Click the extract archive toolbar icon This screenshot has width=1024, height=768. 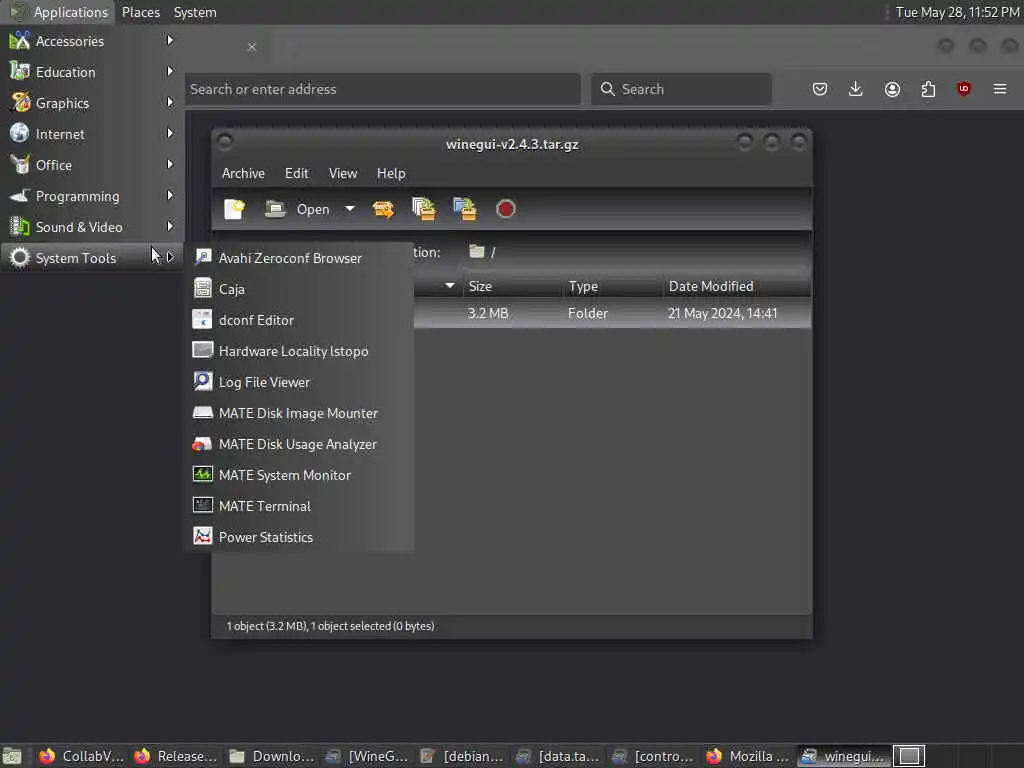point(383,209)
